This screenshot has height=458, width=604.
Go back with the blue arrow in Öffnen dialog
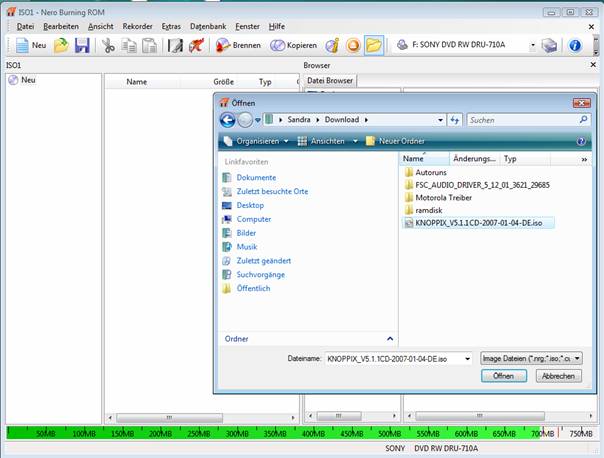(x=228, y=120)
